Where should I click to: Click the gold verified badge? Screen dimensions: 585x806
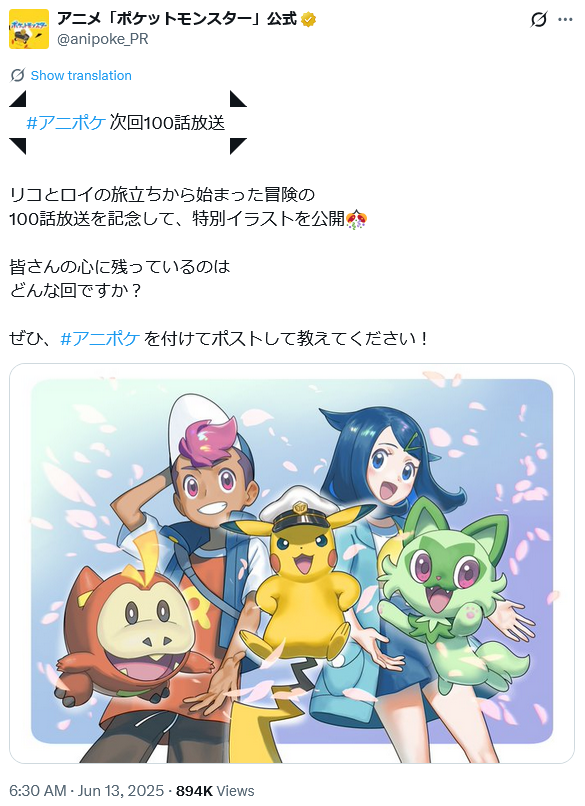click(308, 20)
